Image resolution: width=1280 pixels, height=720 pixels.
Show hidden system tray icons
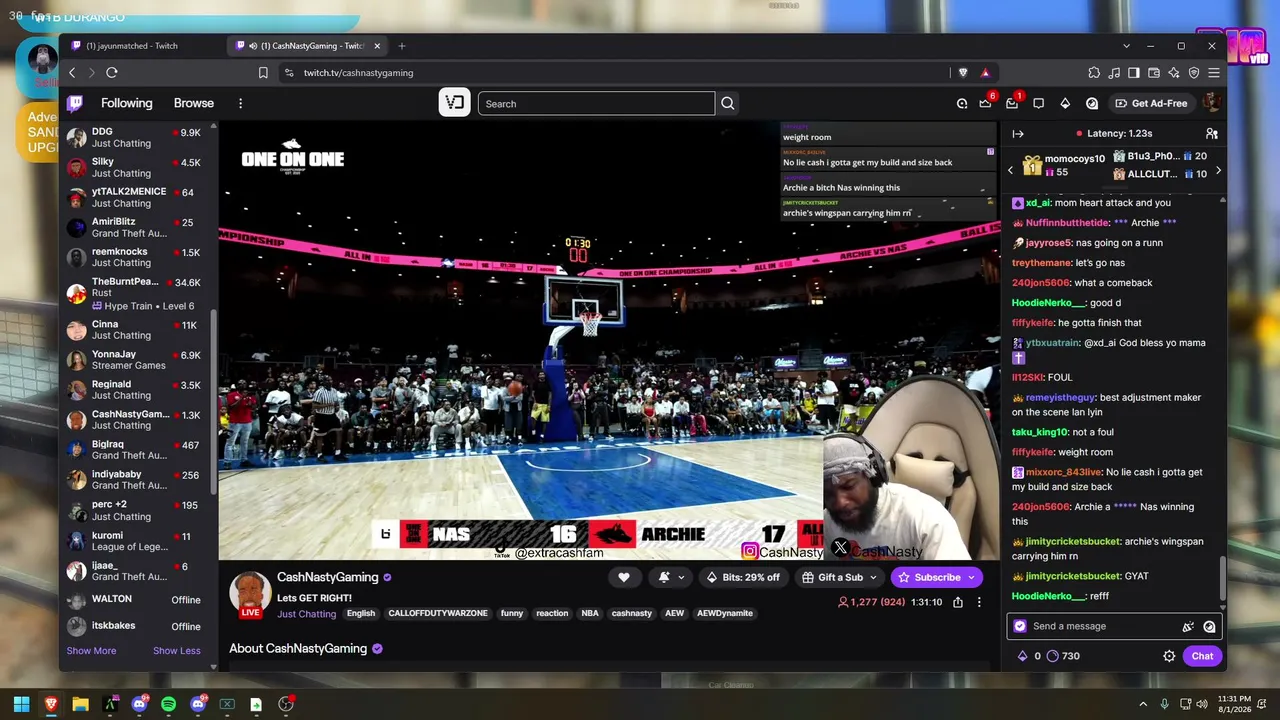(1142, 704)
